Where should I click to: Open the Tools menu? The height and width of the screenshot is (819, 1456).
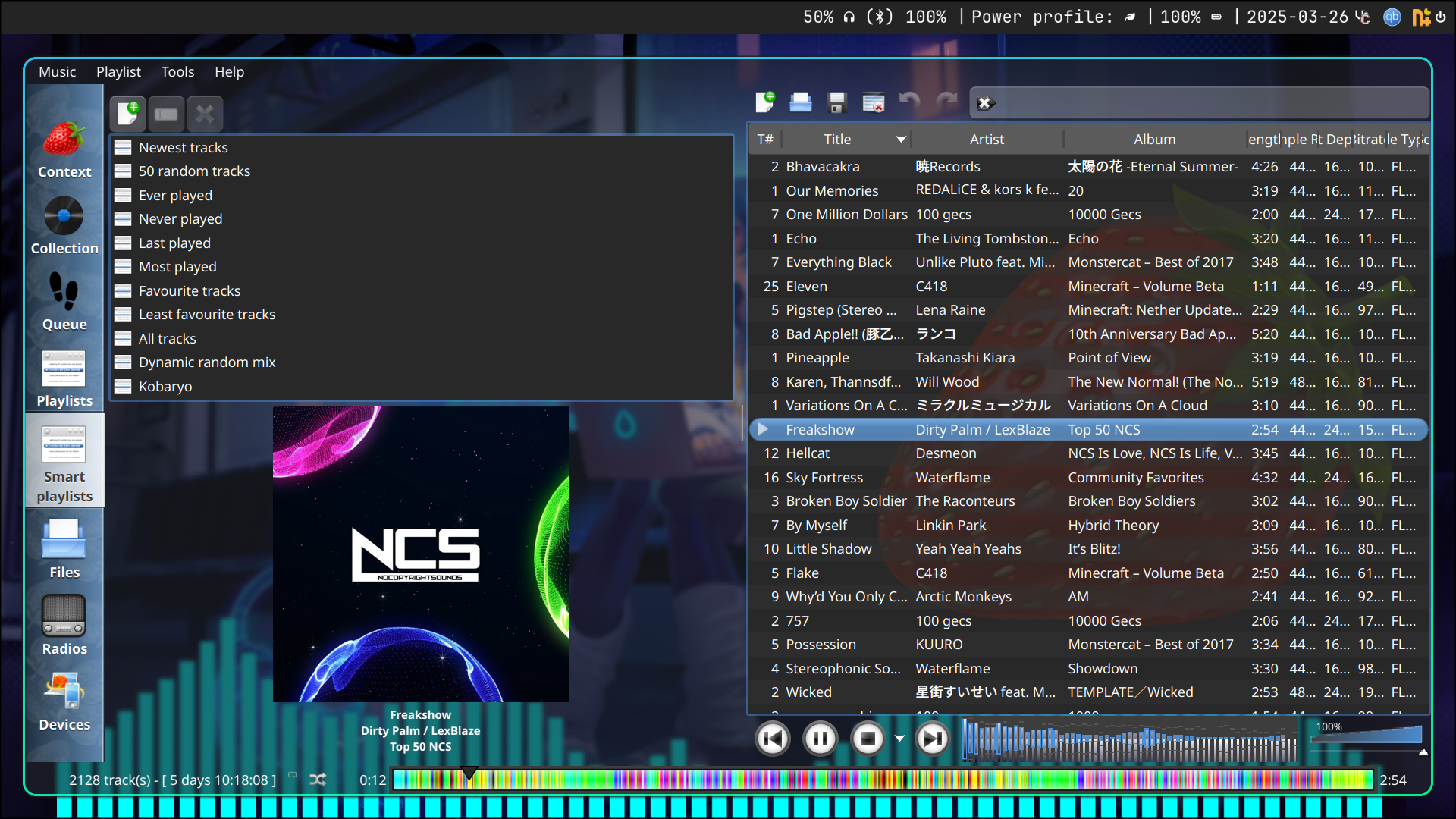[177, 72]
